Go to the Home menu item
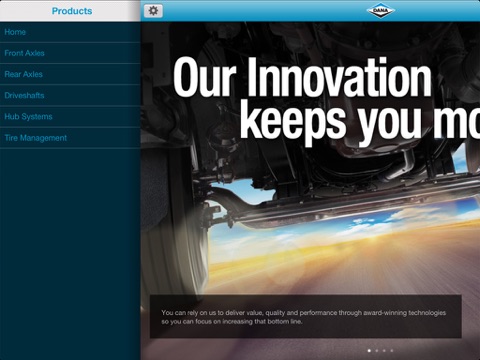This screenshot has height=360, width=480. [x=70, y=32]
